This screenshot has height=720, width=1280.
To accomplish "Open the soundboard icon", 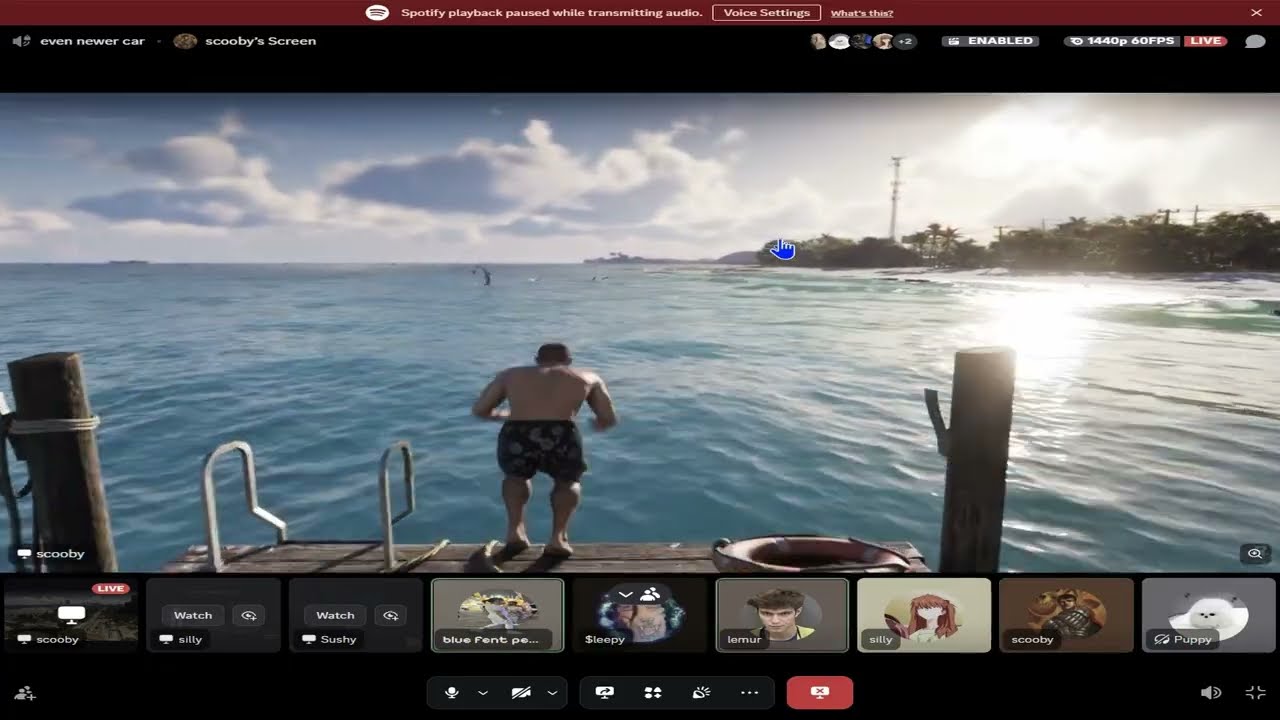I will [x=701, y=692].
